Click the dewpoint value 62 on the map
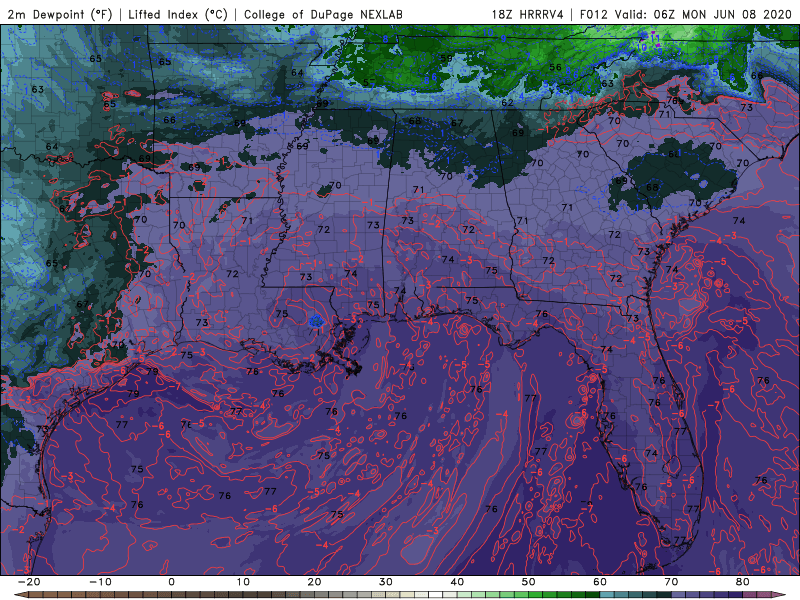The height and width of the screenshot is (600, 800). pos(507,103)
